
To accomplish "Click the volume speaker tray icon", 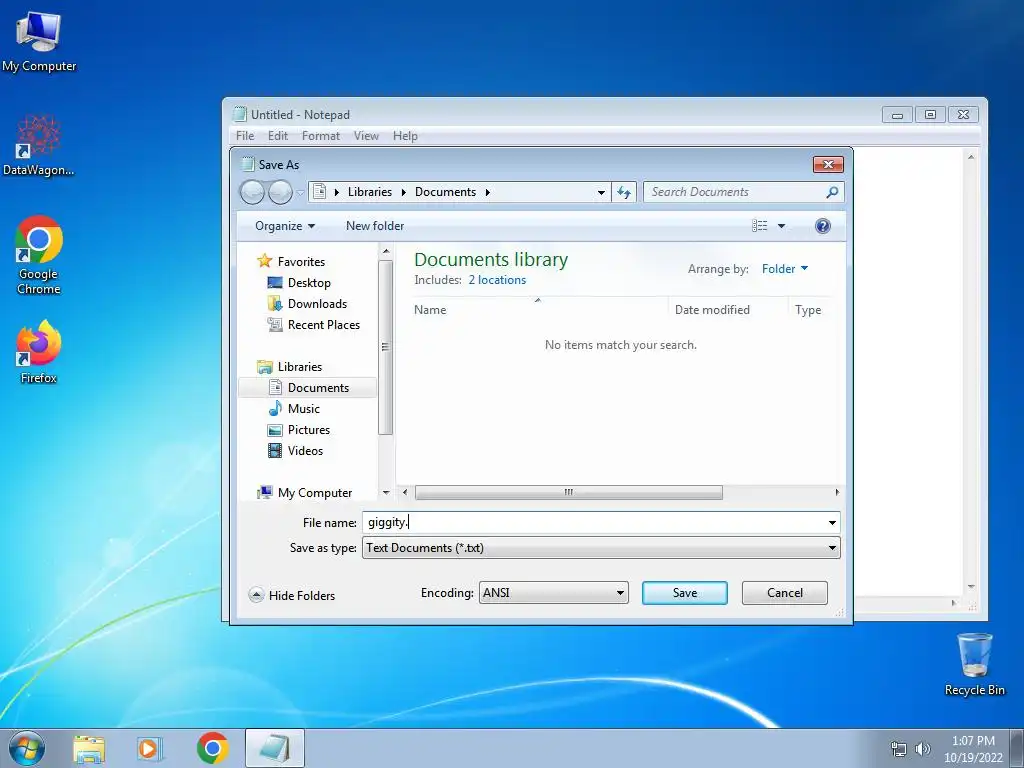I will click(922, 749).
